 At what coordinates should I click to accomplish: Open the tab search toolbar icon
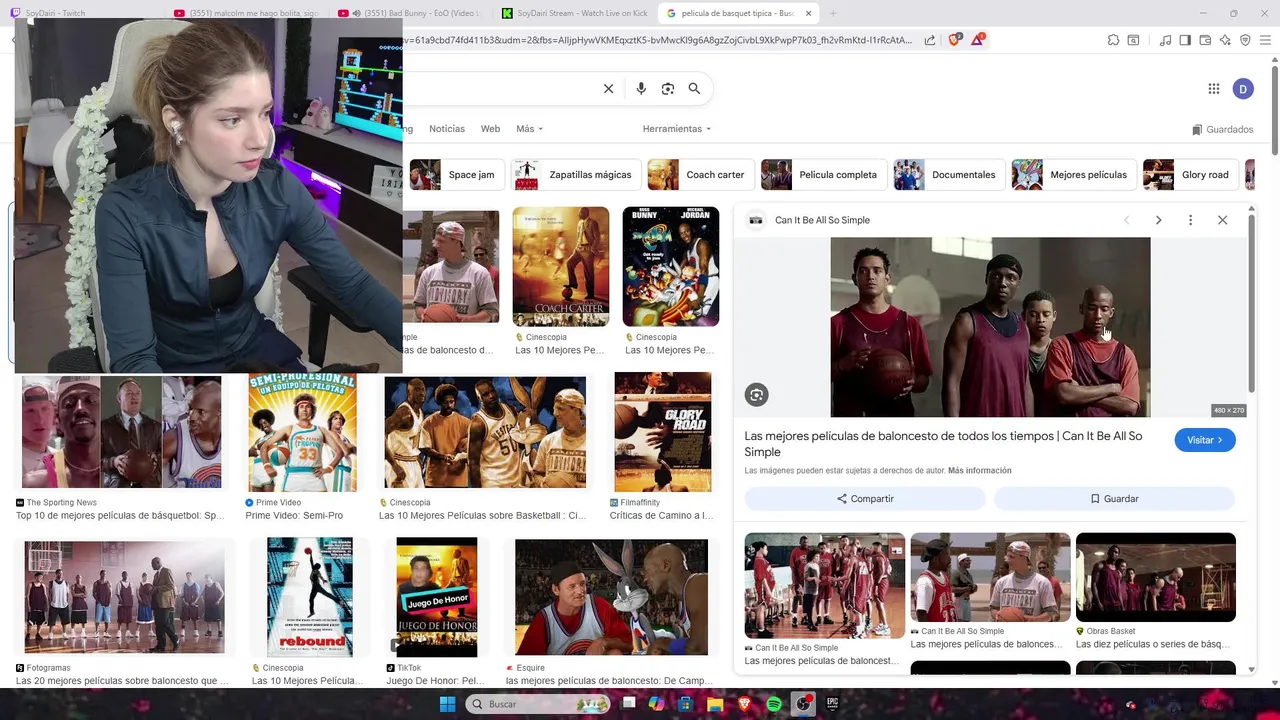coord(1133,40)
